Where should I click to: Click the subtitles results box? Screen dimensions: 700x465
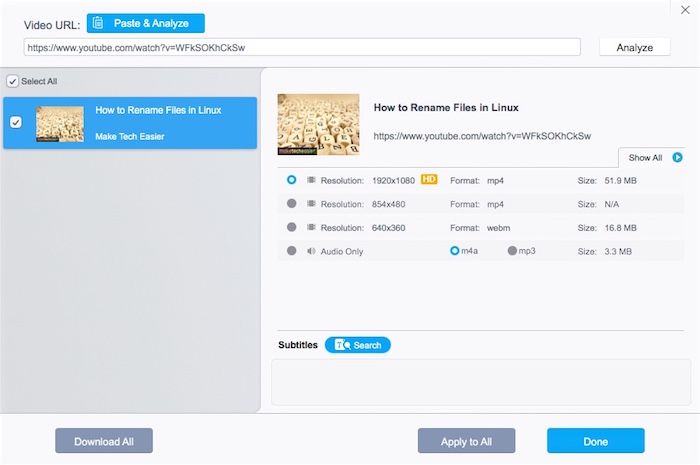(x=481, y=382)
